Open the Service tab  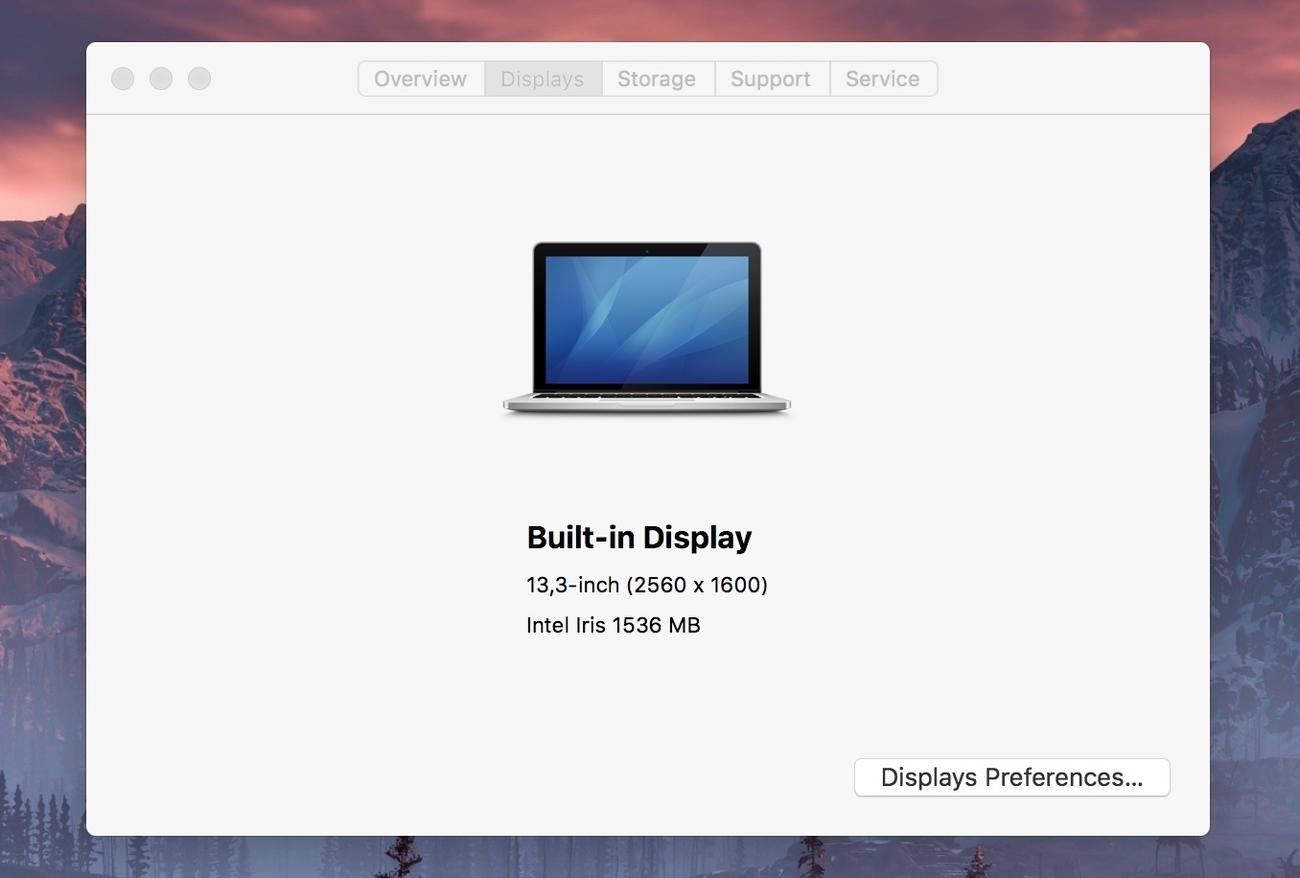coord(883,79)
